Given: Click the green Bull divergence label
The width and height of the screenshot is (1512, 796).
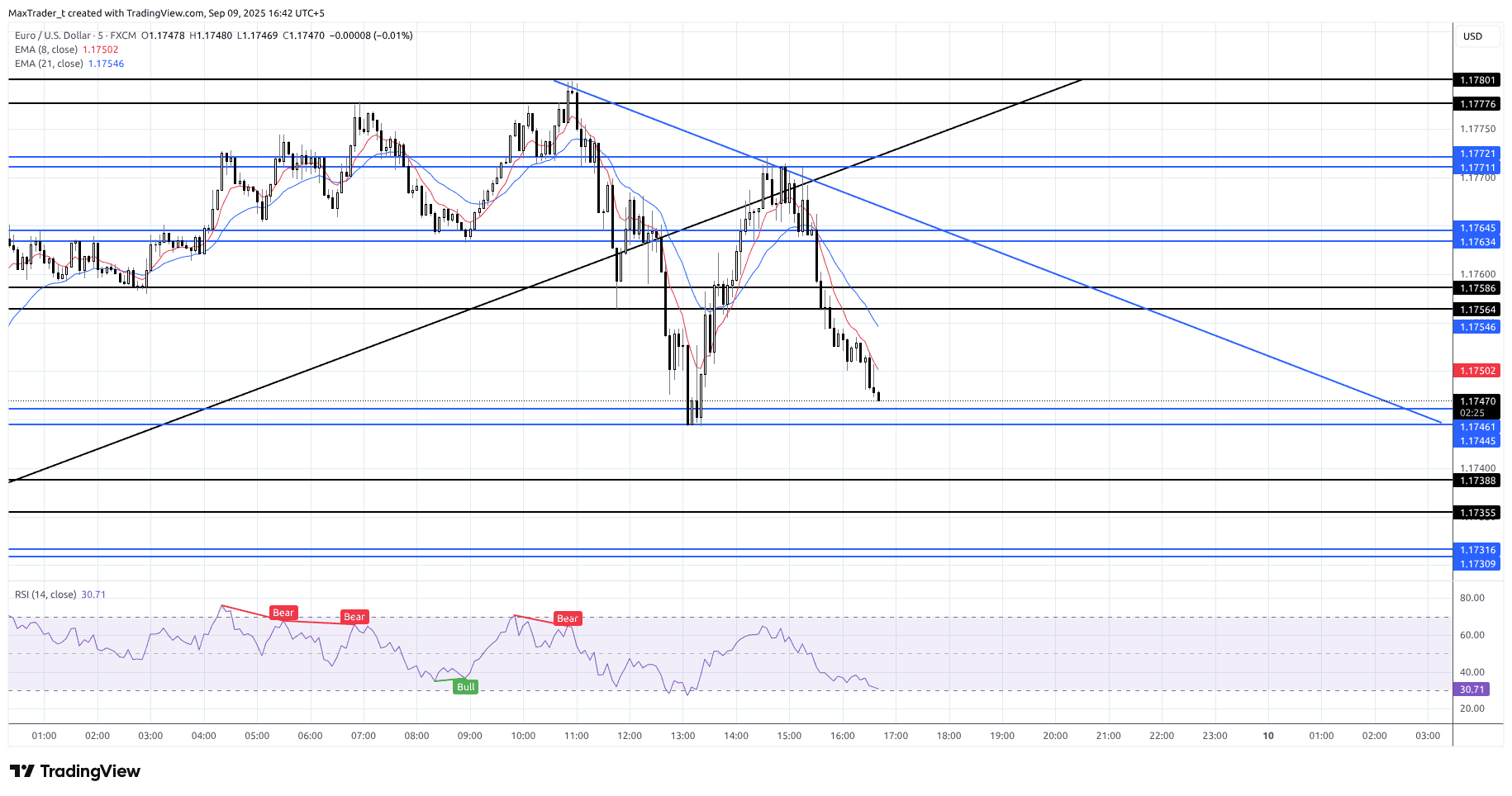Looking at the screenshot, I should (466, 687).
